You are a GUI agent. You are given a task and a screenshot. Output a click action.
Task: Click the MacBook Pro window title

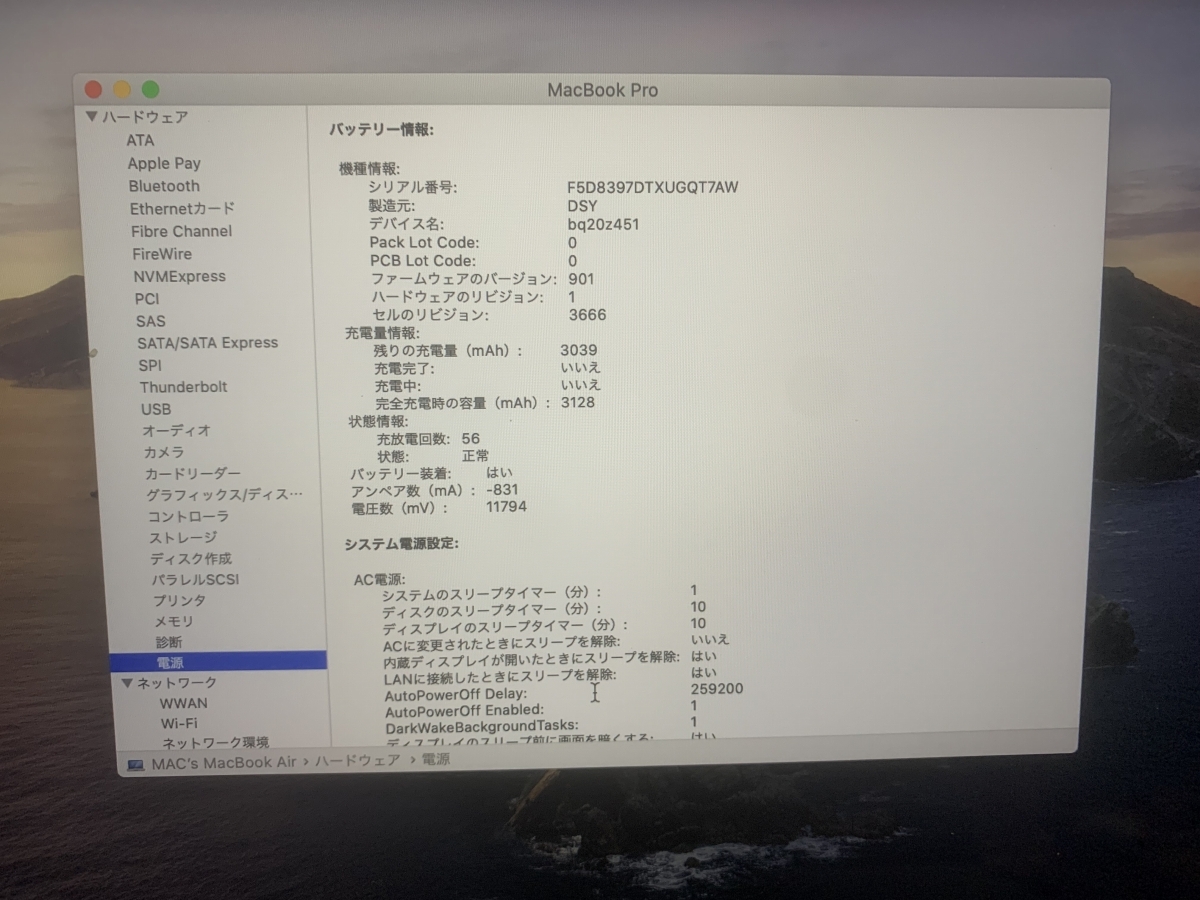602,90
